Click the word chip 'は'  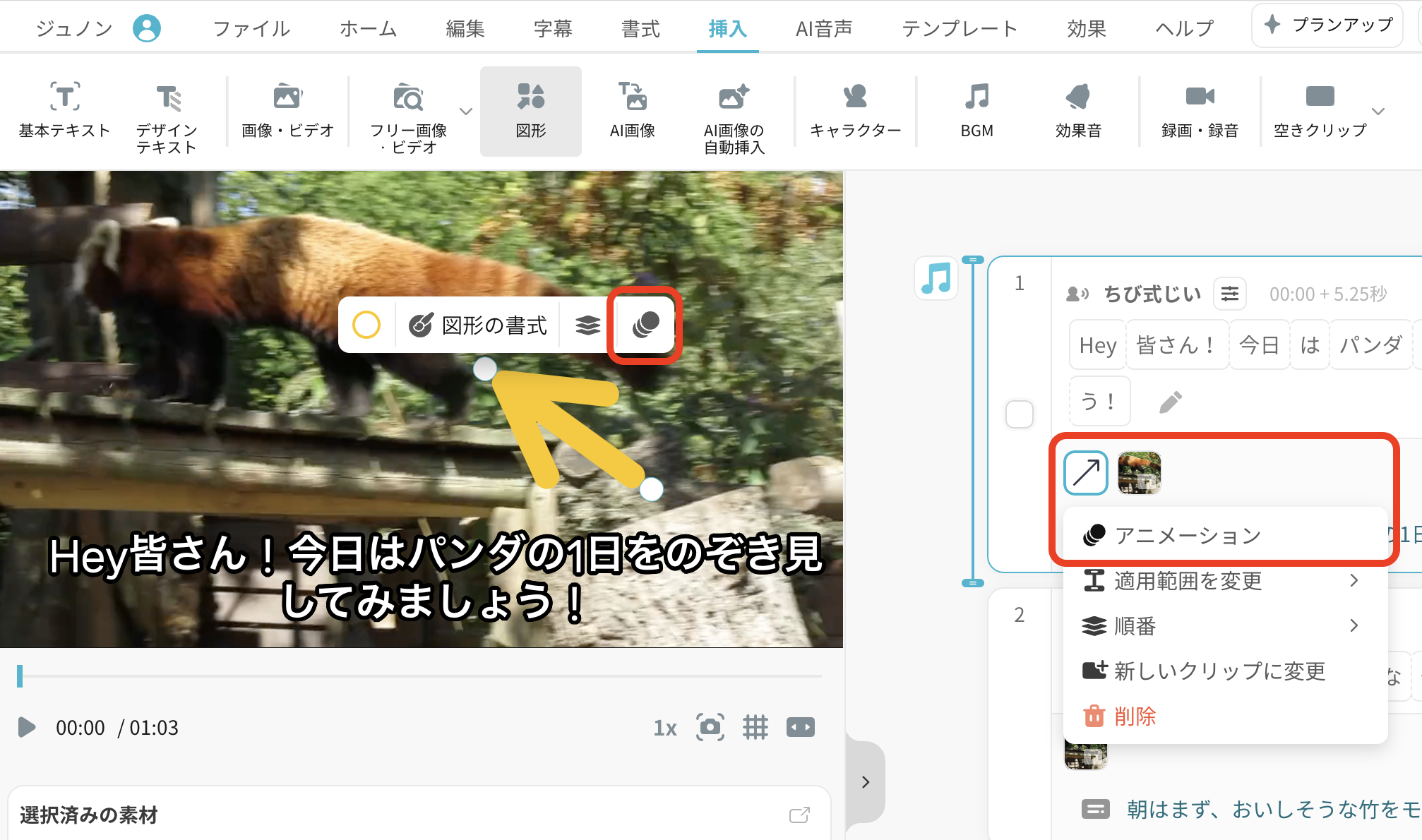(1310, 345)
